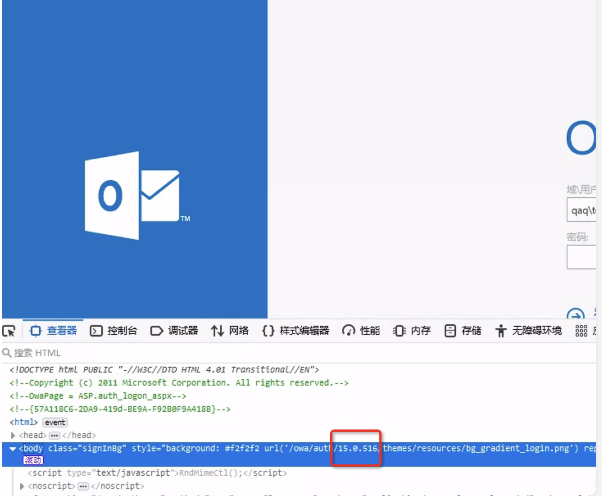Select the DOCTYPE html line

point(164,370)
